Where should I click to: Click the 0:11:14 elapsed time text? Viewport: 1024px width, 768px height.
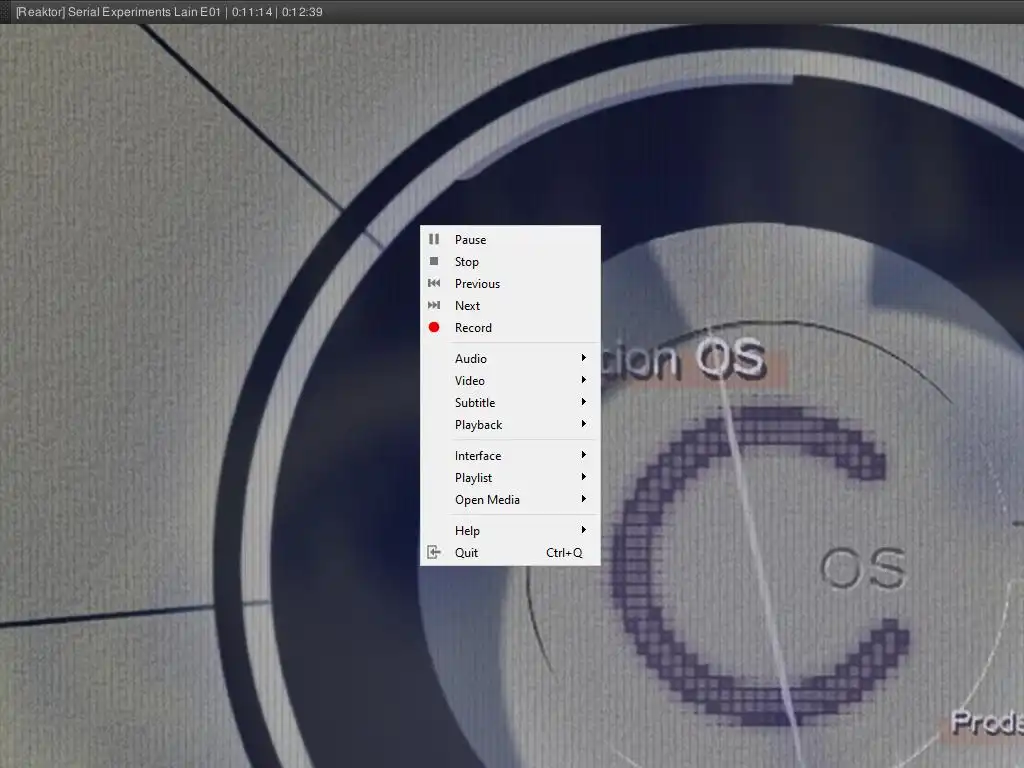(x=252, y=12)
